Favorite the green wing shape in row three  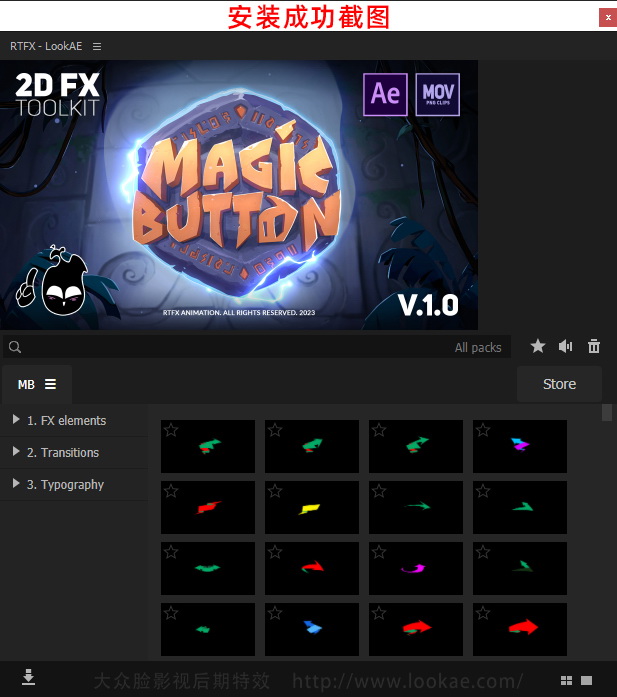click(x=171, y=552)
